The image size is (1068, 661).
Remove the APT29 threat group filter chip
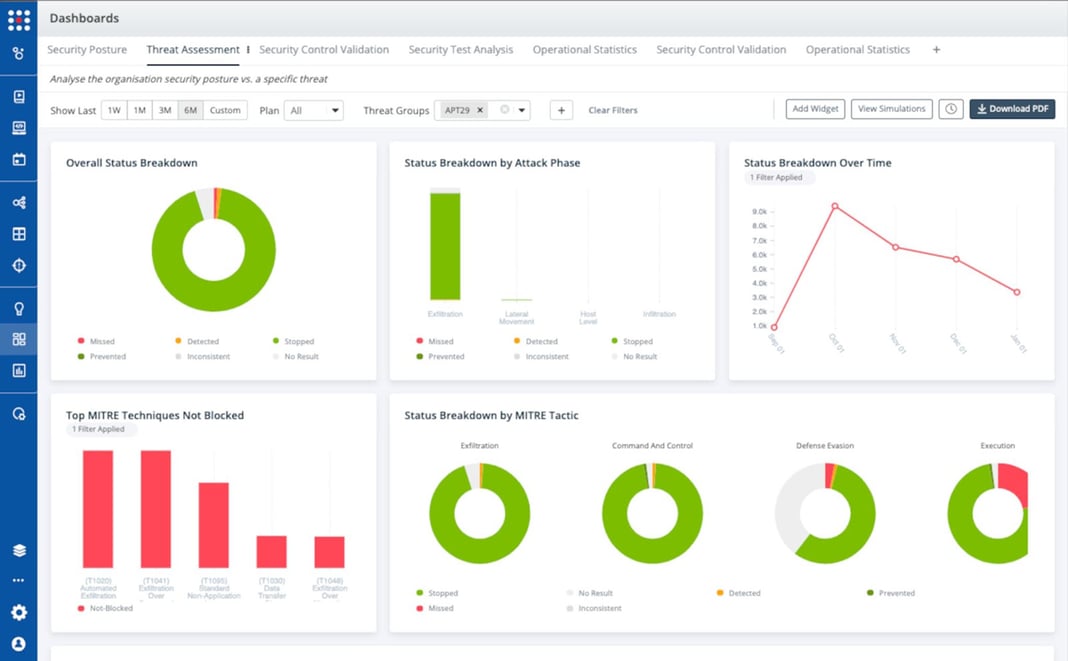click(x=480, y=110)
